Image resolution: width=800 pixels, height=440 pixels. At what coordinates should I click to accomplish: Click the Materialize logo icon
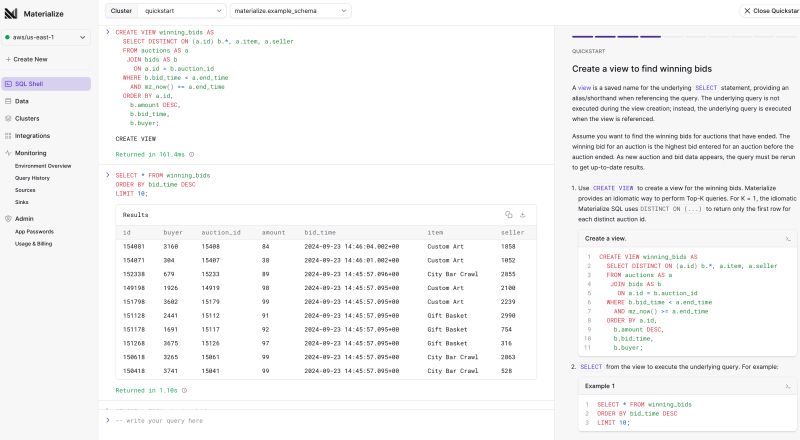(11, 14)
